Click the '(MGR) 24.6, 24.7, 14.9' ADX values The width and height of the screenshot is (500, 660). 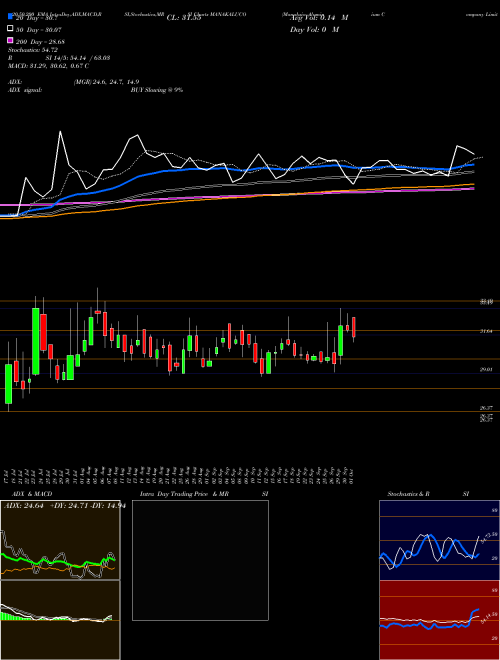click(x=106, y=82)
